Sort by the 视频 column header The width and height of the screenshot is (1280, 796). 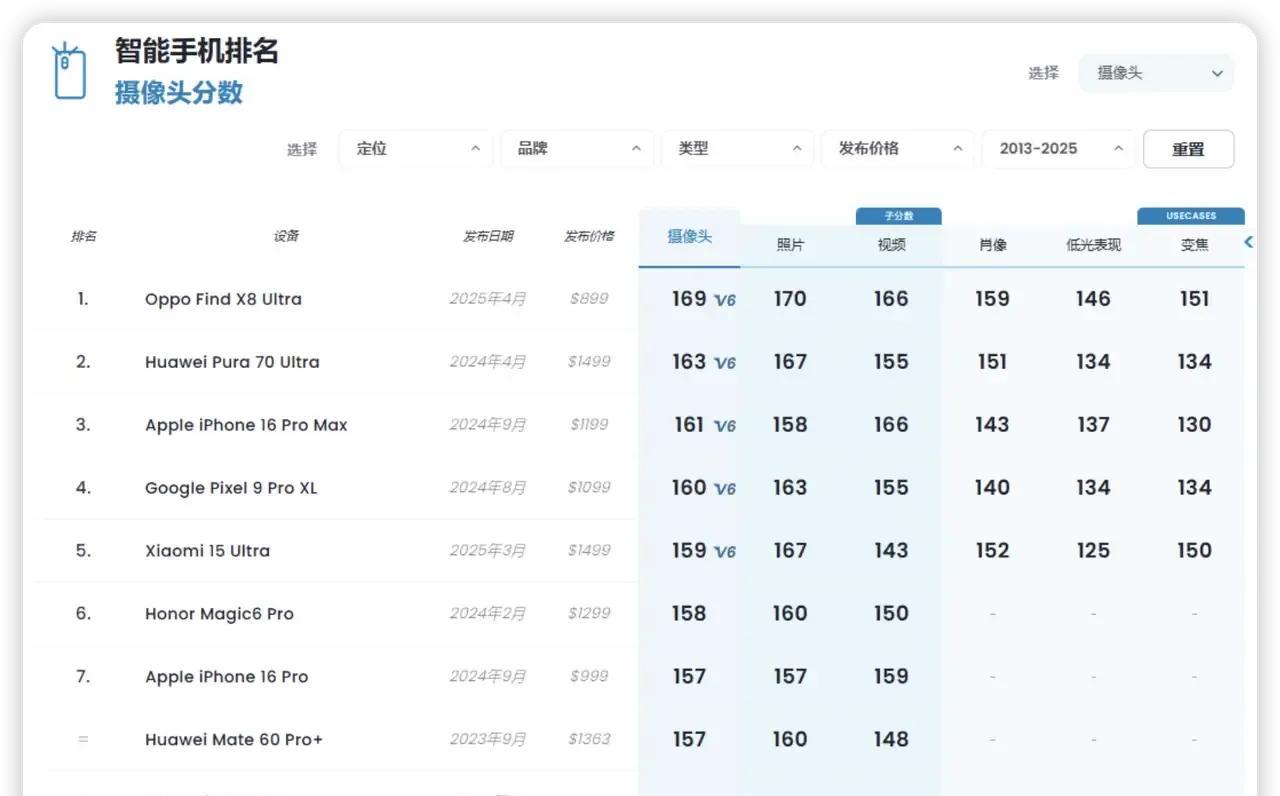pyautogui.click(x=891, y=245)
